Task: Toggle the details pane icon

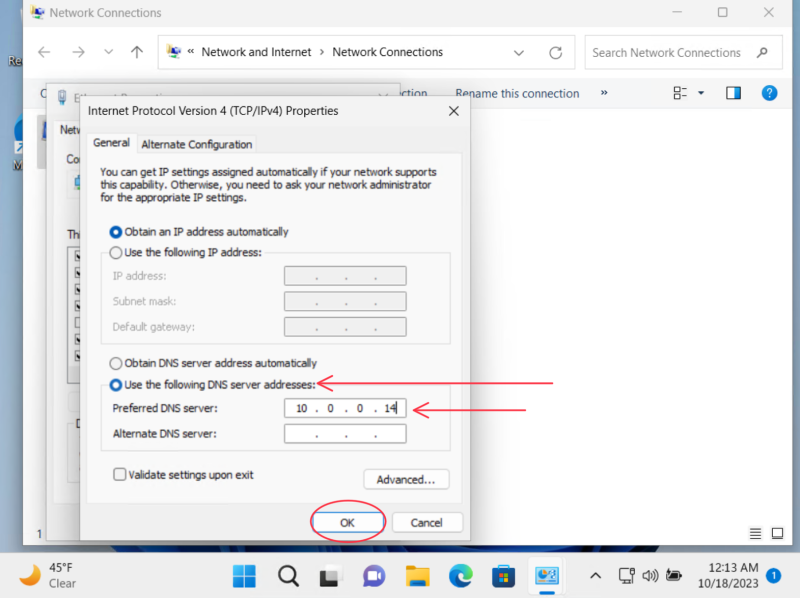Action: 733,93
